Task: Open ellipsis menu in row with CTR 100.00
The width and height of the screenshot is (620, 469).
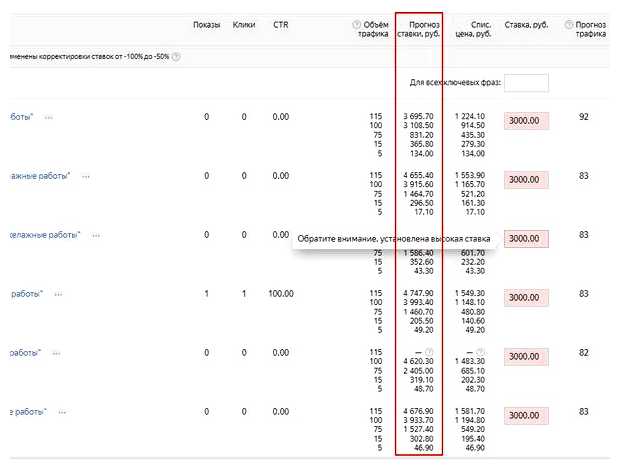Action: (59, 294)
